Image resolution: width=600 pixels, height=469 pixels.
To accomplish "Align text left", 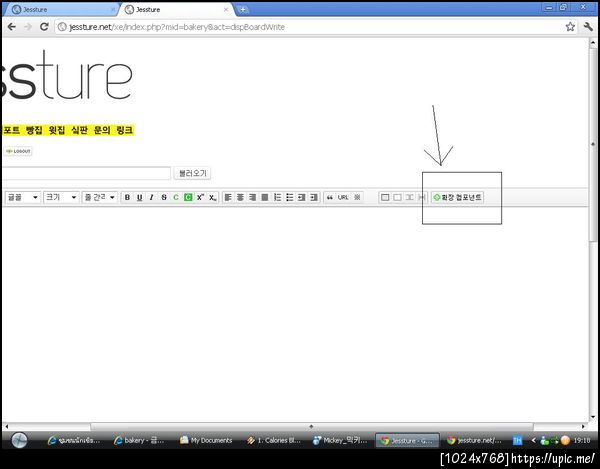I will 228,197.
